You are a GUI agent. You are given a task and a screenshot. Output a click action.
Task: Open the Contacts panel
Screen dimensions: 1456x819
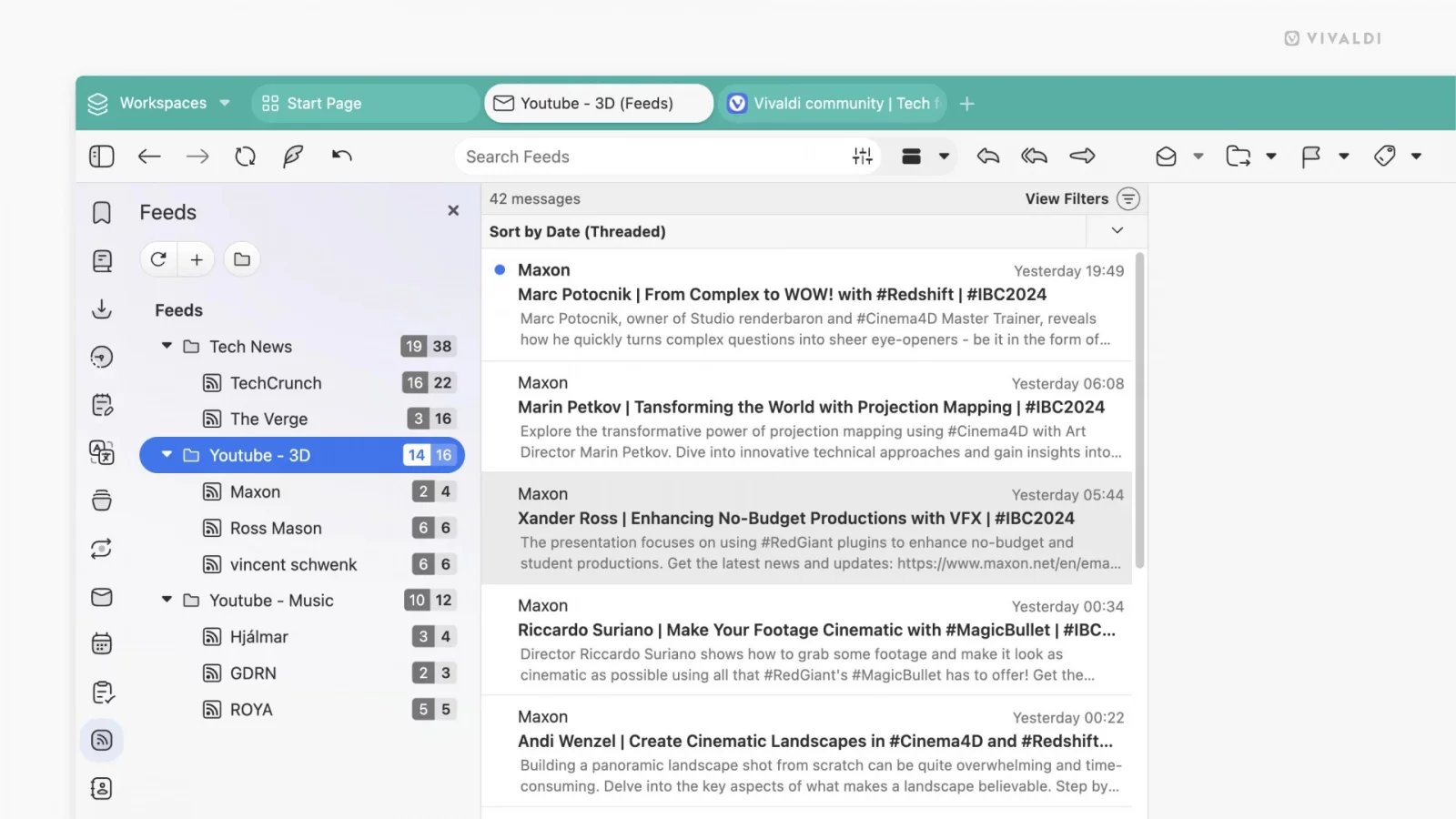[x=101, y=788]
